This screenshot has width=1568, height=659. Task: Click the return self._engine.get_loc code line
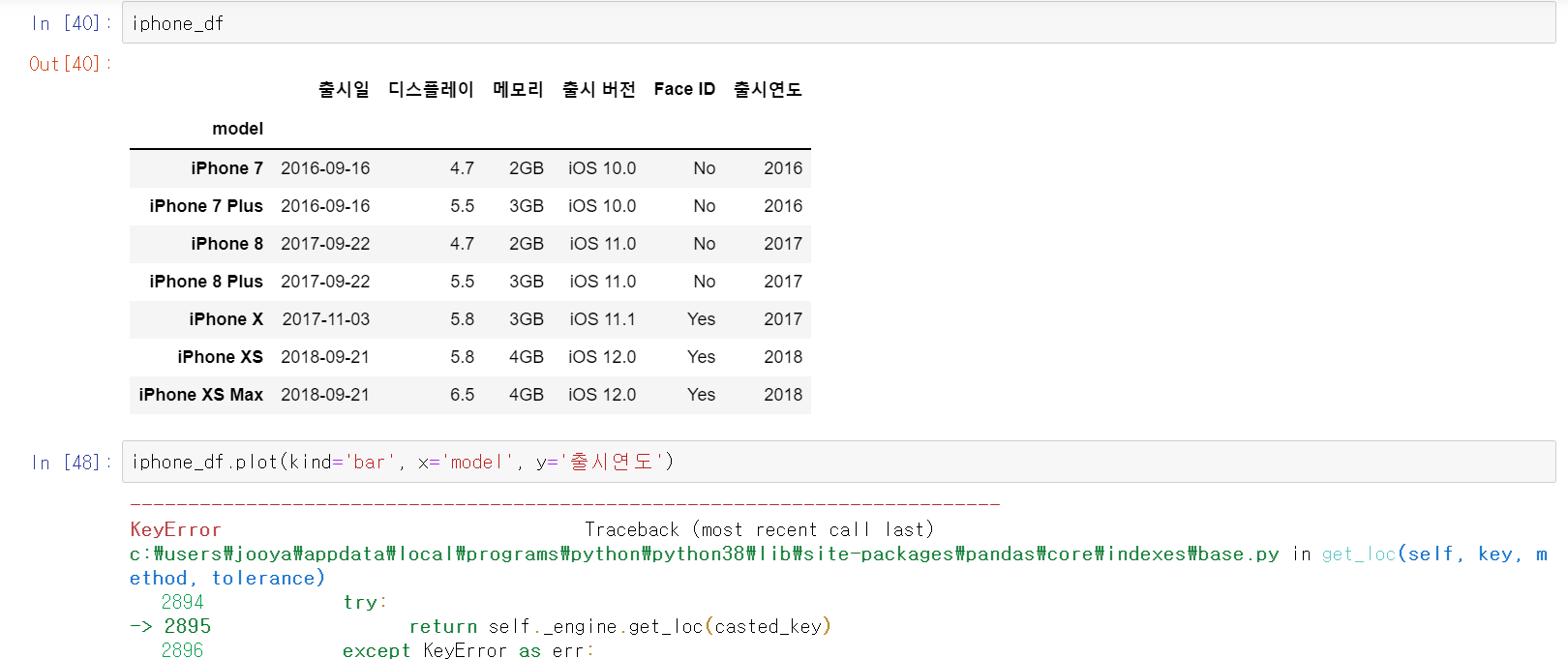click(620, 627)
